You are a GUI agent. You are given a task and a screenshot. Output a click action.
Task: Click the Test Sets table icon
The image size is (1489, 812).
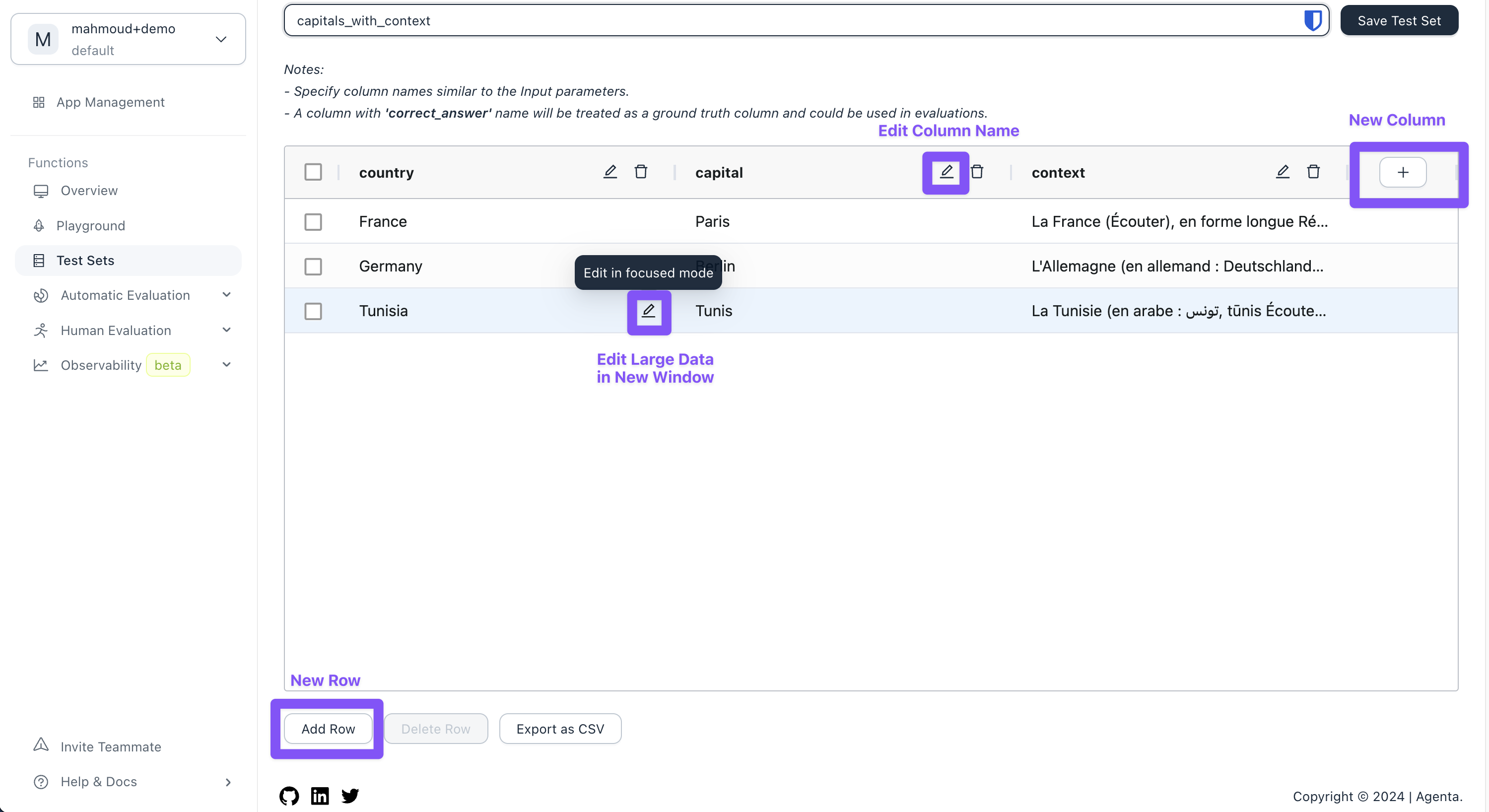(39, 261)
